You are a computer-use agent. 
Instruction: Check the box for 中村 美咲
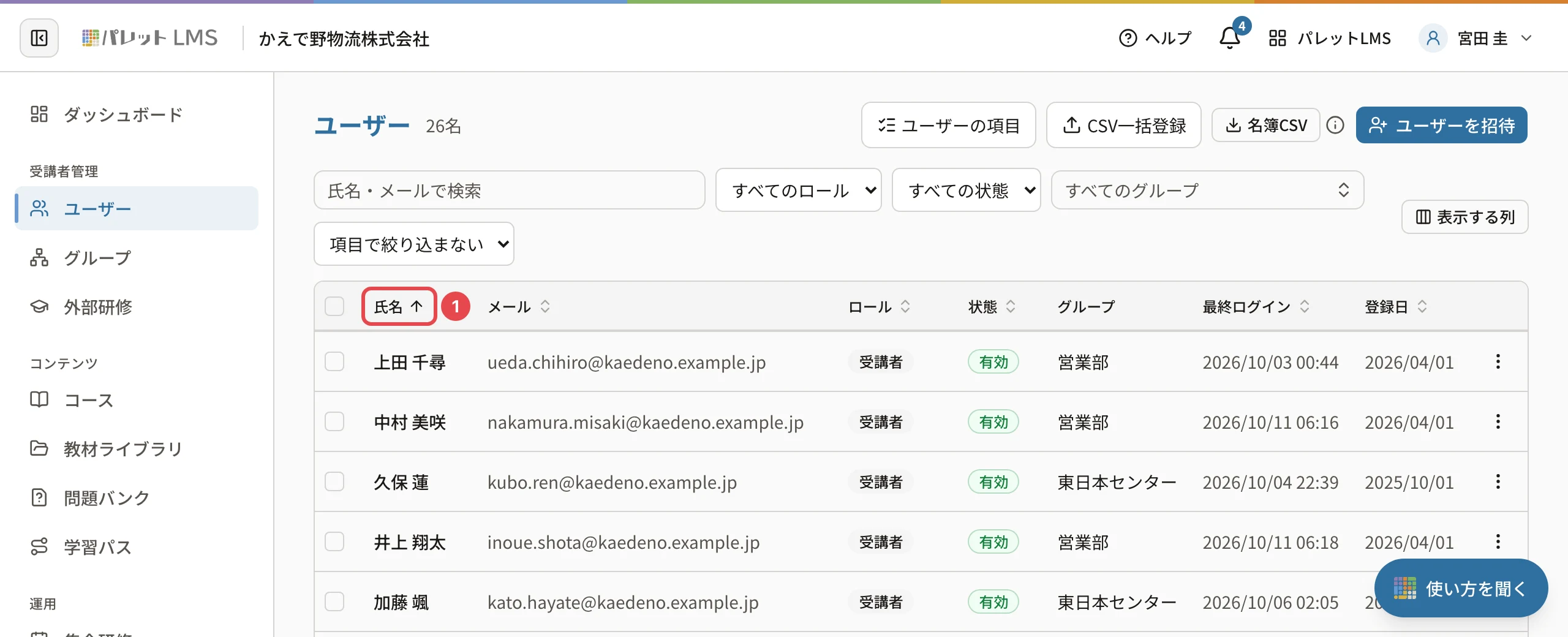(334, 421)
